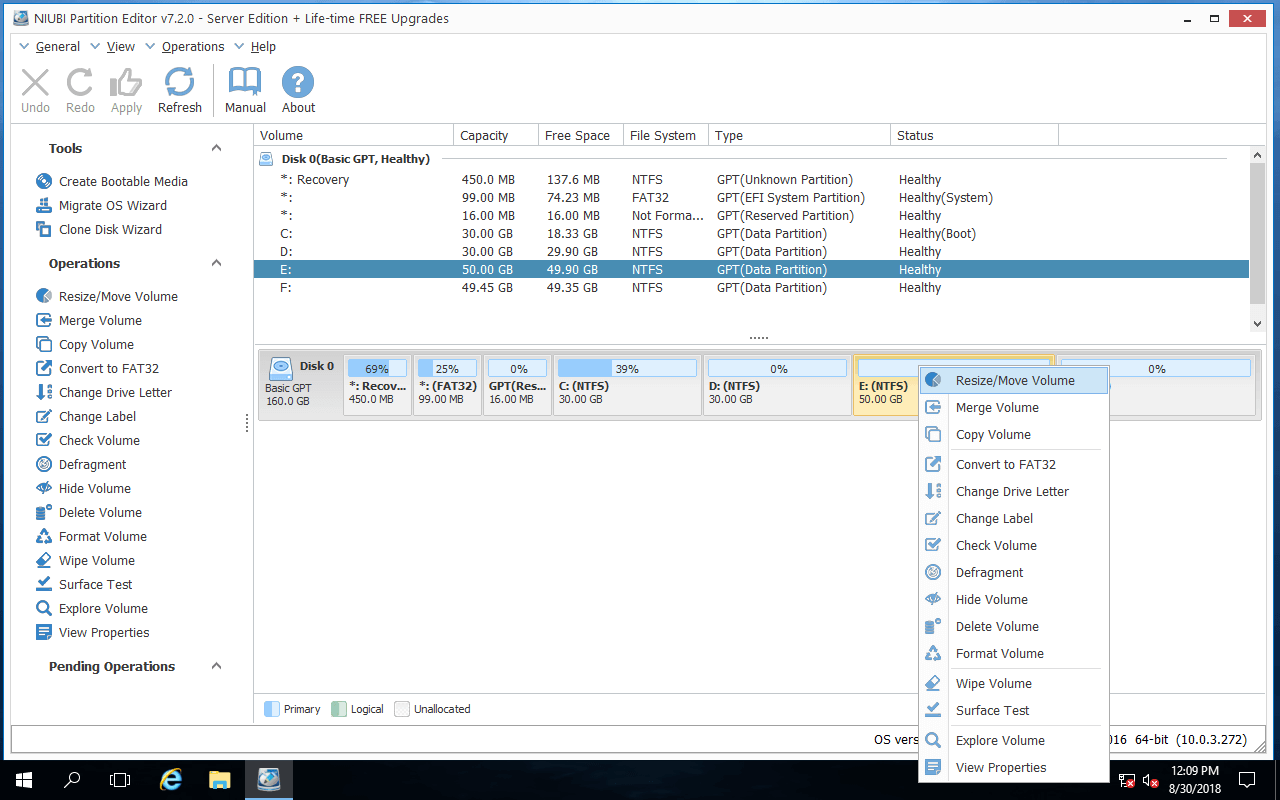Screen dimensions: 1280x800
Task: Collapse the Tools section
Action: 216,148
